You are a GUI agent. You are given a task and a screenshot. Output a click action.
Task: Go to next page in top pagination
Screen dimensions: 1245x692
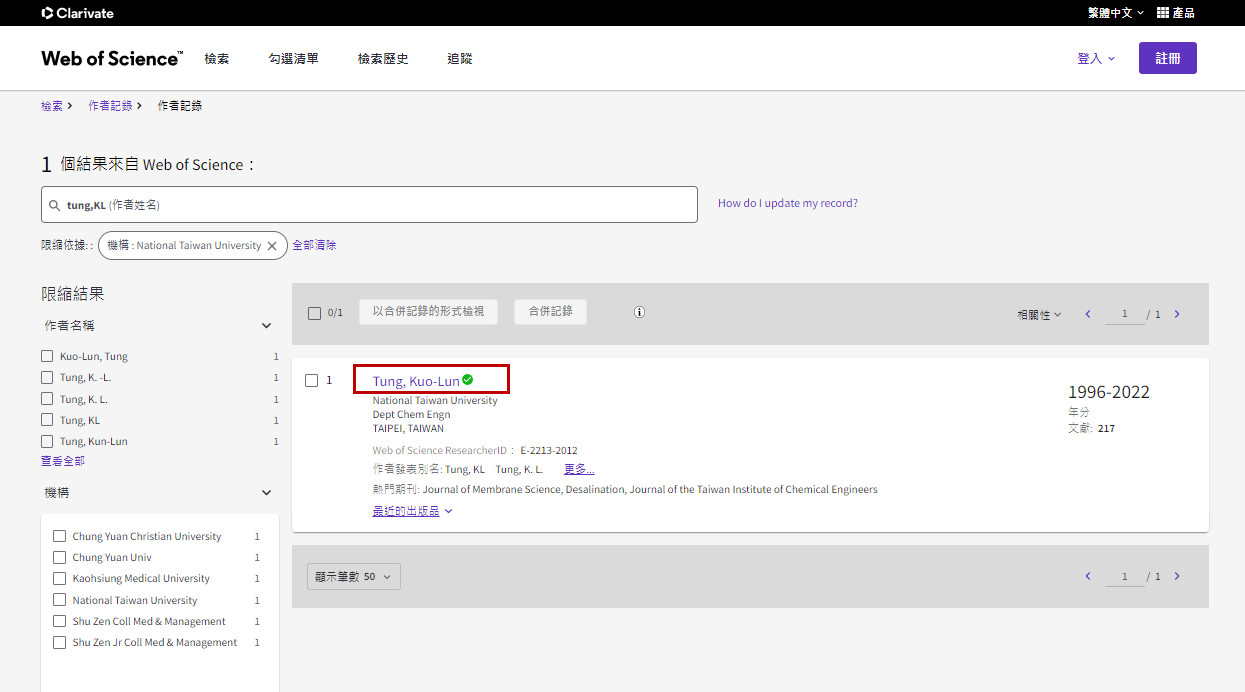coord(1177,314)
